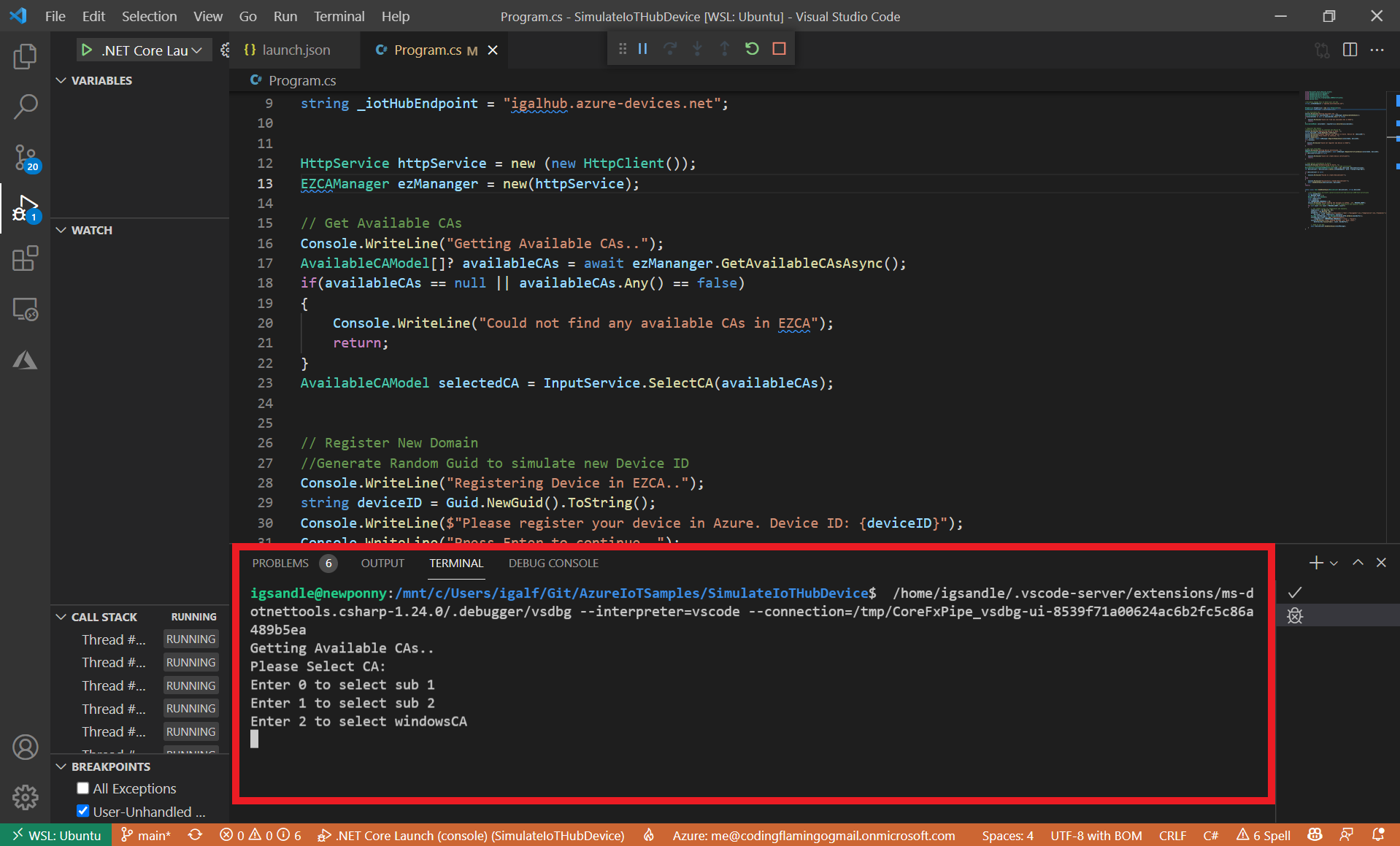Open the Search view in activity bar
1400x846 pixels.
tap(25, 107)
